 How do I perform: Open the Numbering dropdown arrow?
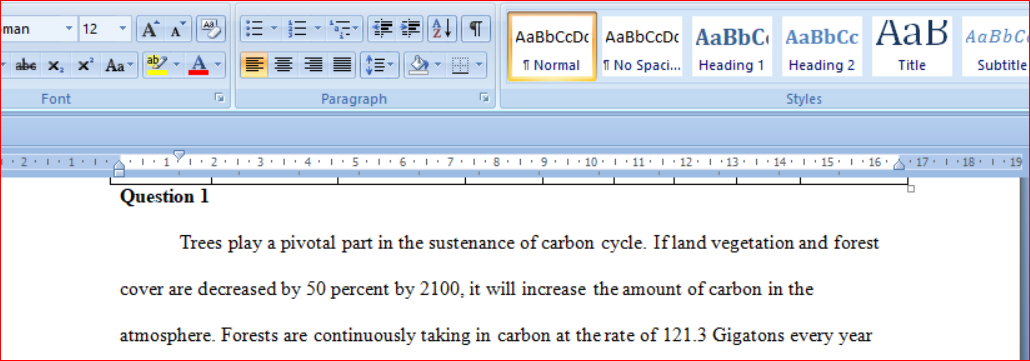317,30
